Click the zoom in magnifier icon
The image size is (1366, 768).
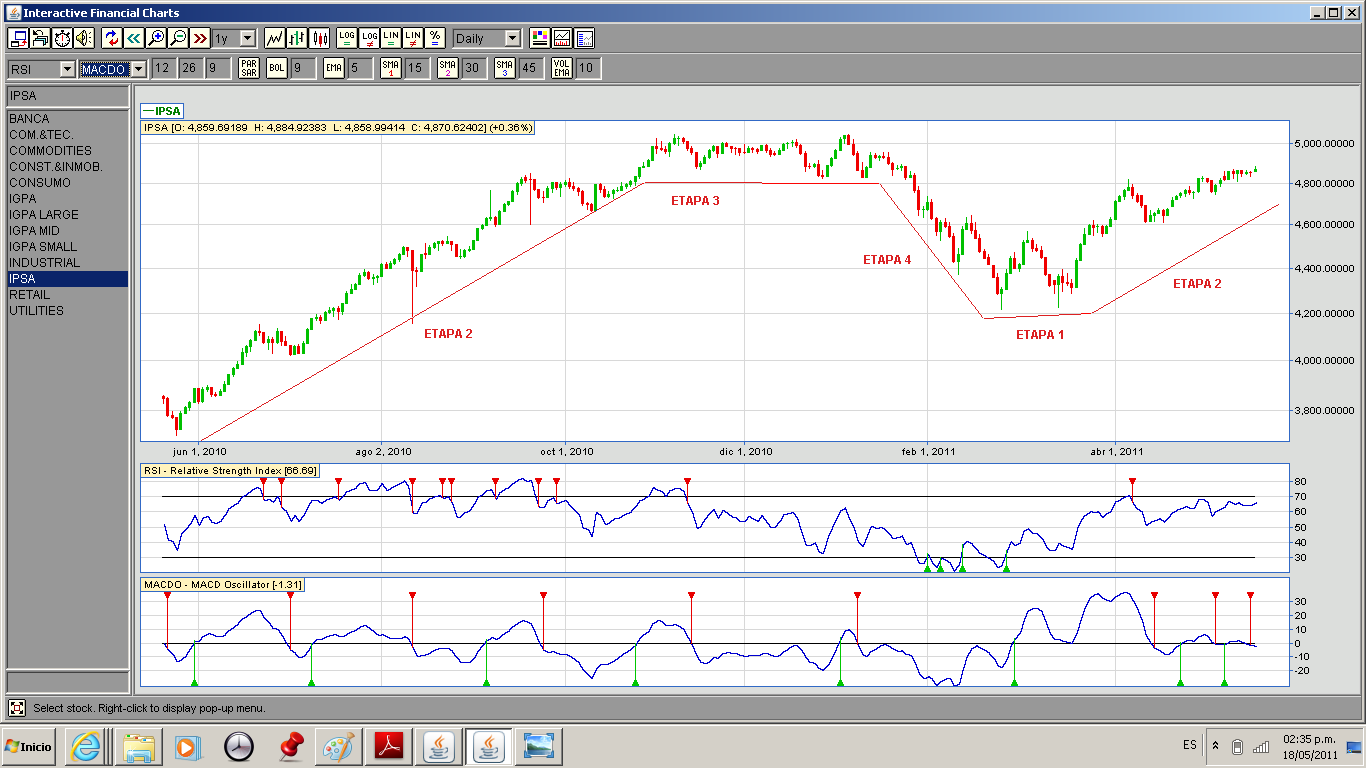(156, 38)
